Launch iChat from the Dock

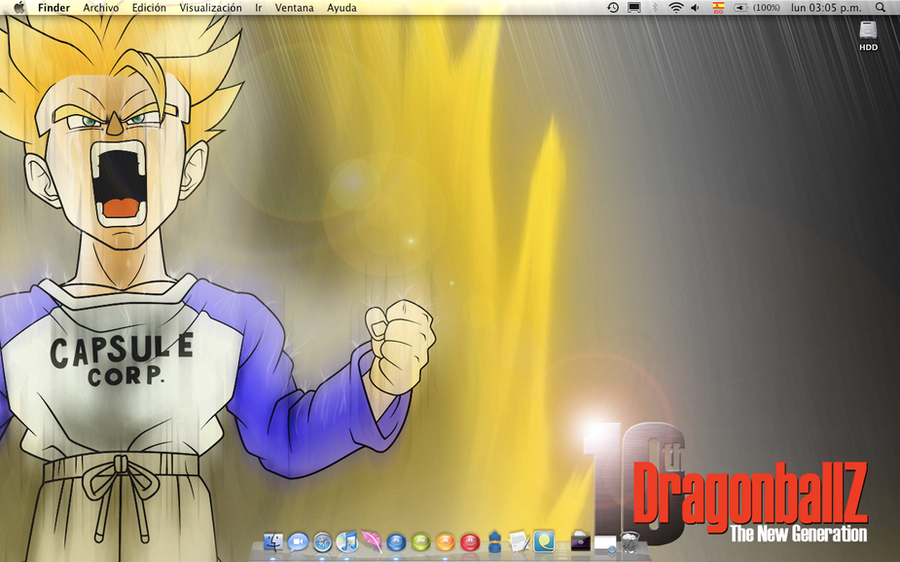pyautogui.click(x=298, y=542)
